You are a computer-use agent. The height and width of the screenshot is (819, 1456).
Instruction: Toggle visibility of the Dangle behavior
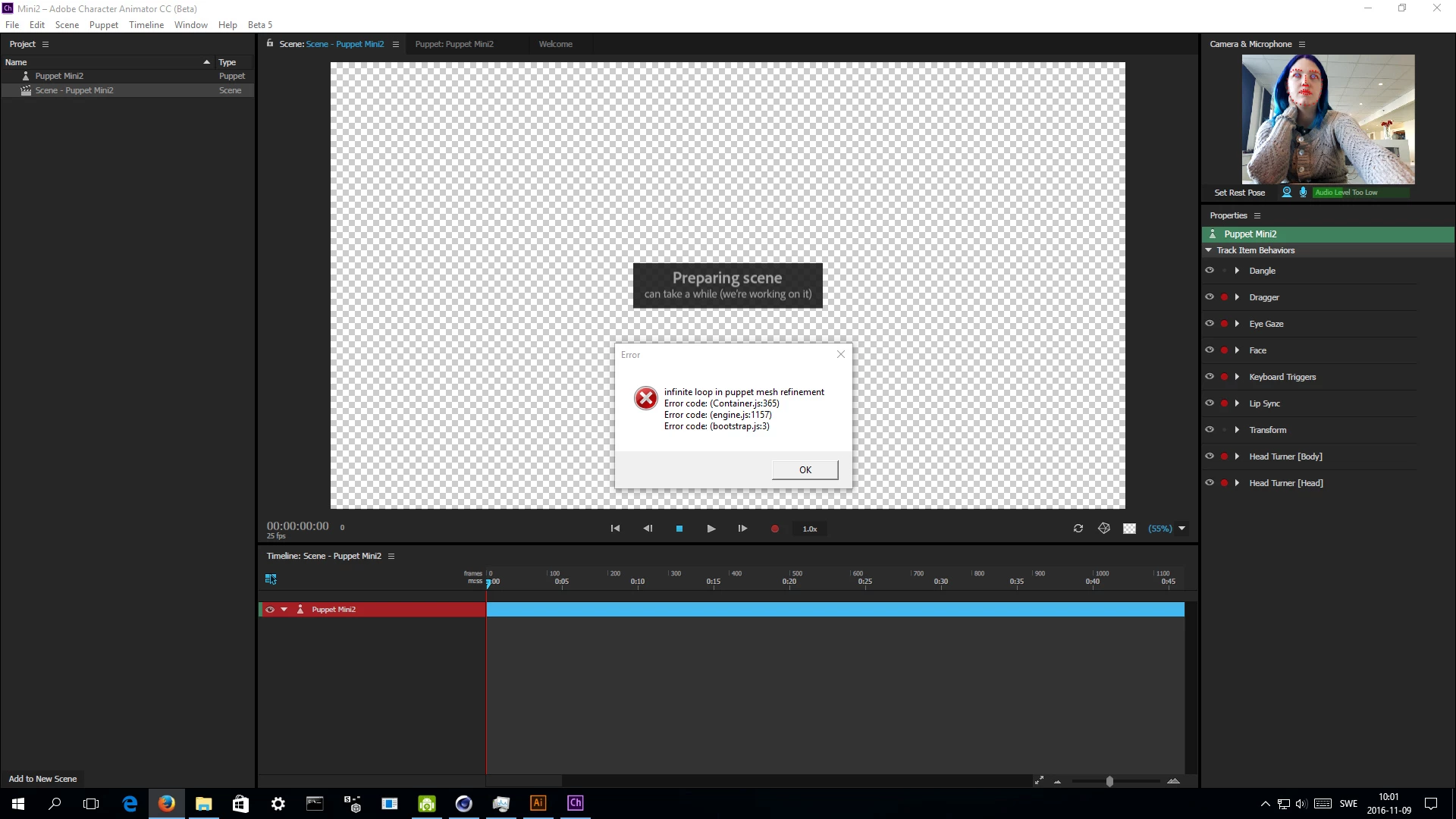pos(1210,270)
